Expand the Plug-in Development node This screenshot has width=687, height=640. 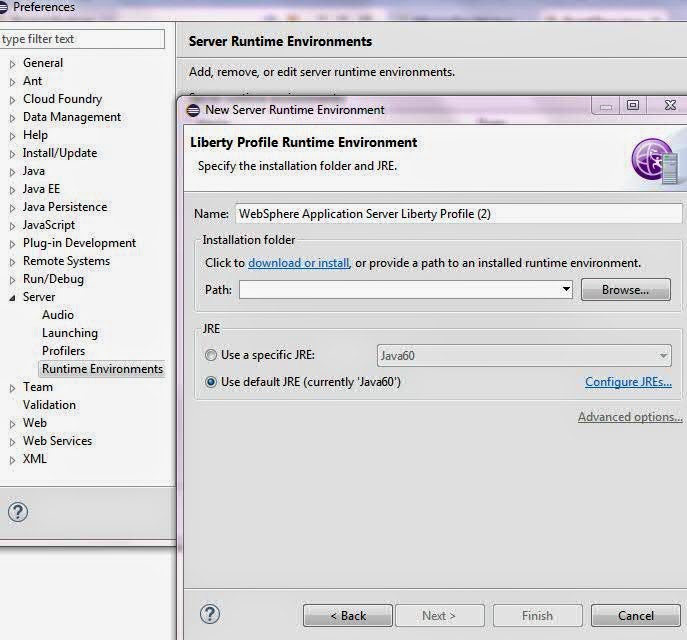[12, 244]
